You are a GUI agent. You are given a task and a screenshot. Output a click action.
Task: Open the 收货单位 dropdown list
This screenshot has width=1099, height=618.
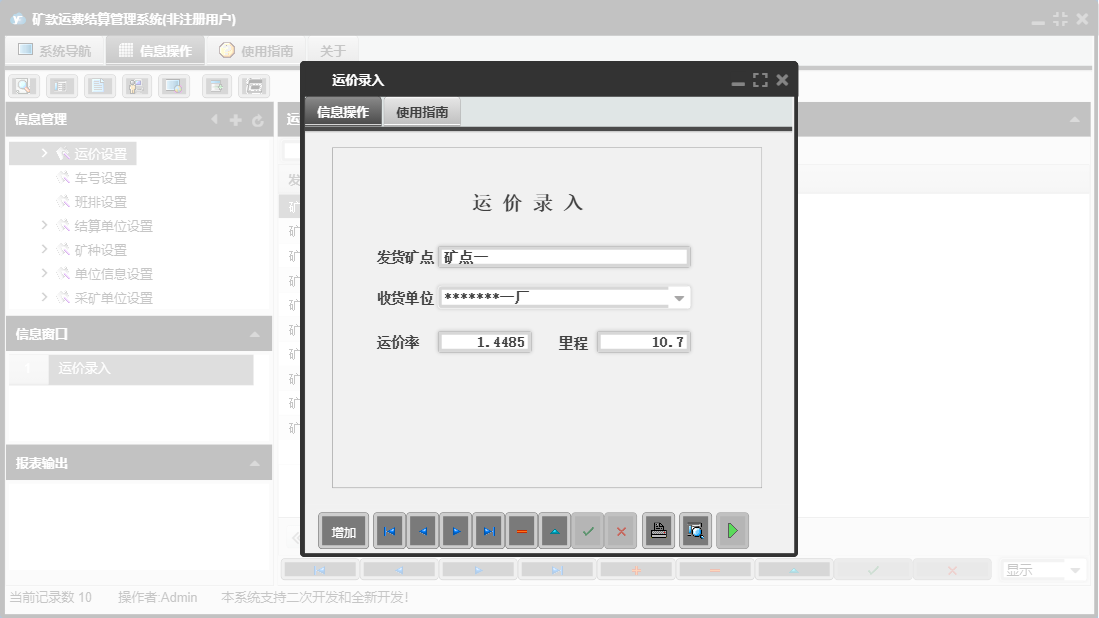tap(681, 297)
